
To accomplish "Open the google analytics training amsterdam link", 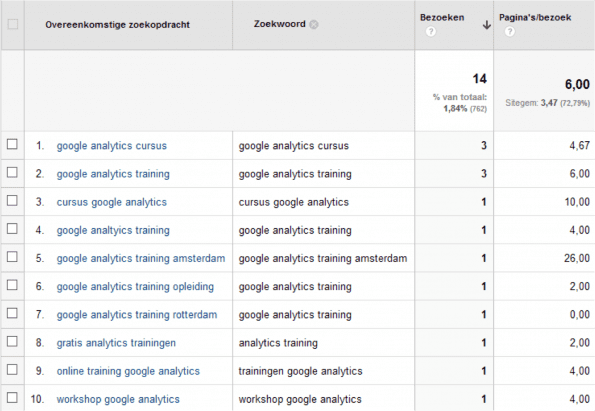I will coord(141,258).
